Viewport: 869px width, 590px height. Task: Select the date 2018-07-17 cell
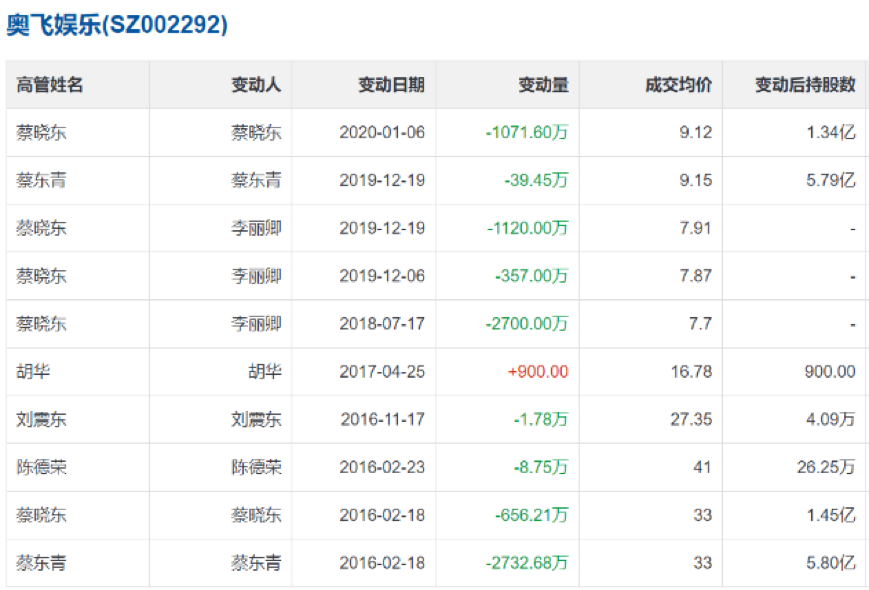[x=382, y=324]
